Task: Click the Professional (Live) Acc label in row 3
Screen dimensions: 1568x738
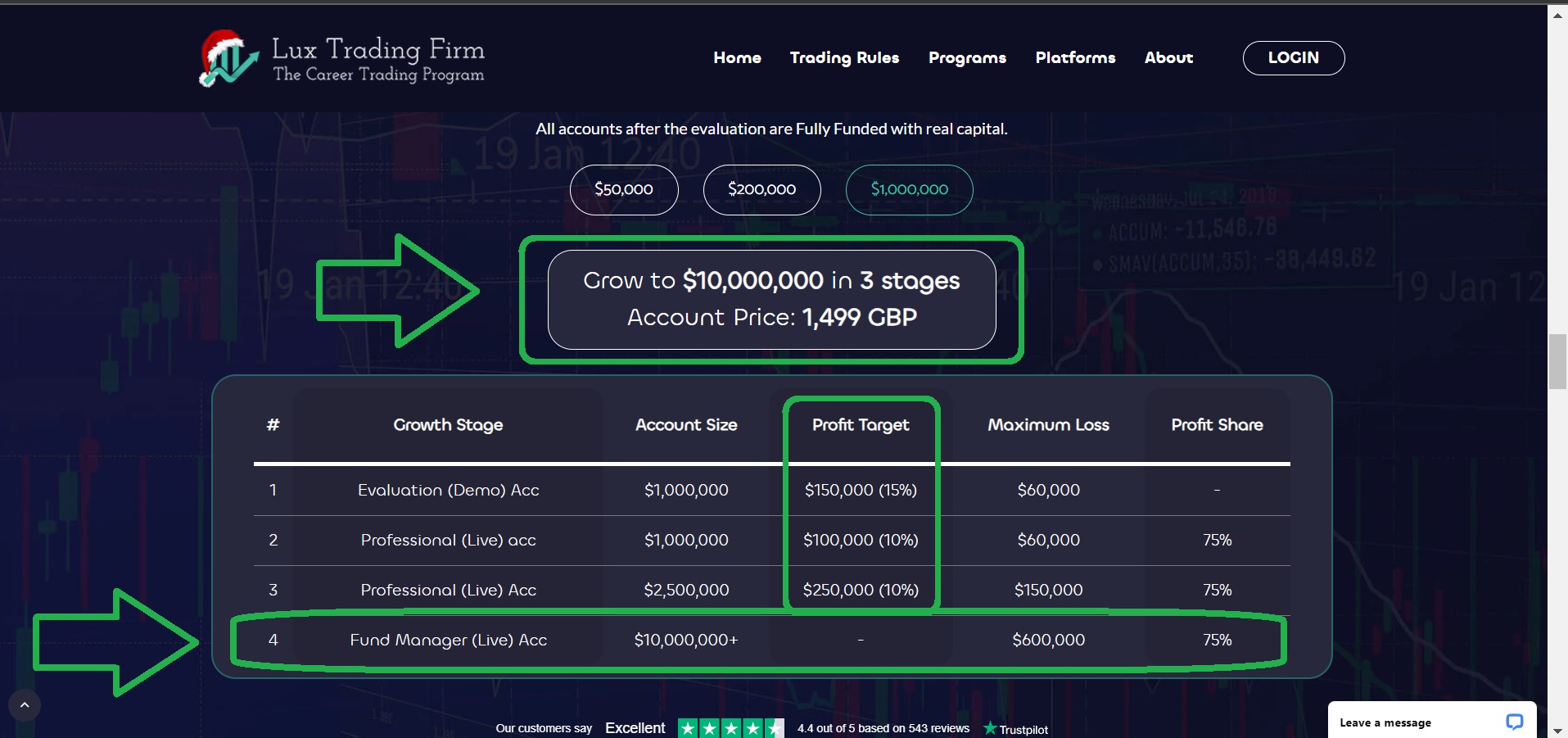Action: point(449,590)
